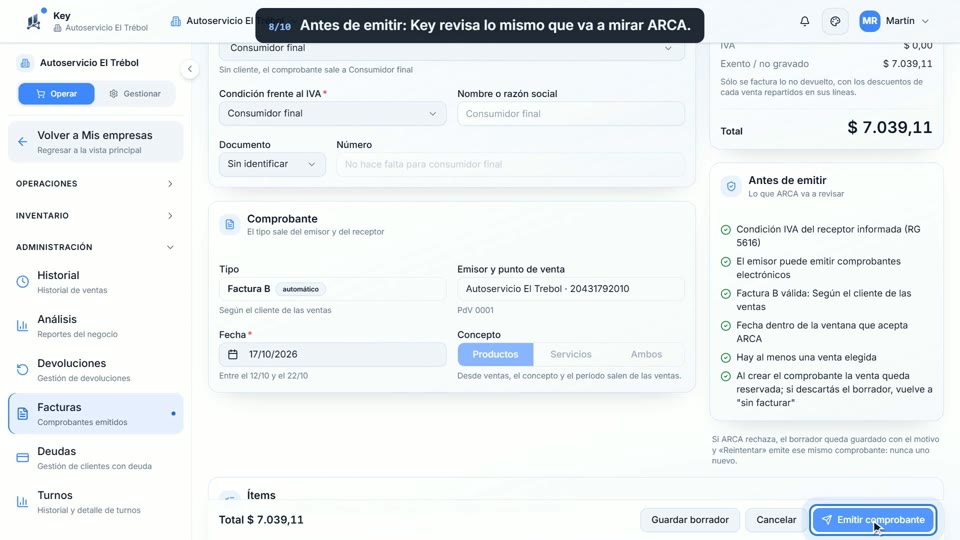Open the theme palette icon
The width and height of the screenshot is (960, 540).
coord(835,21)
